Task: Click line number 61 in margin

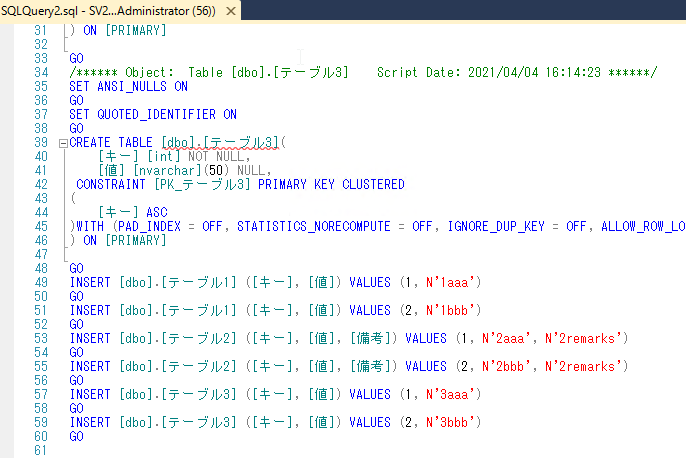Action: point(41,450)
